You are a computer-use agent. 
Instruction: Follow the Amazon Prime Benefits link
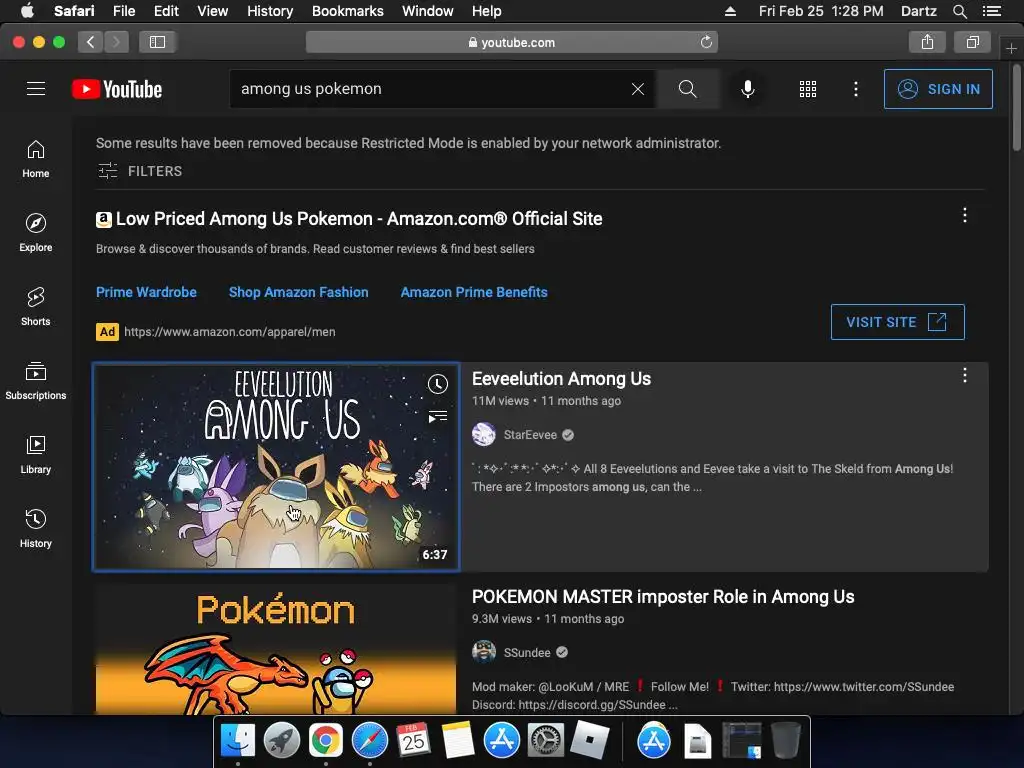474,292
